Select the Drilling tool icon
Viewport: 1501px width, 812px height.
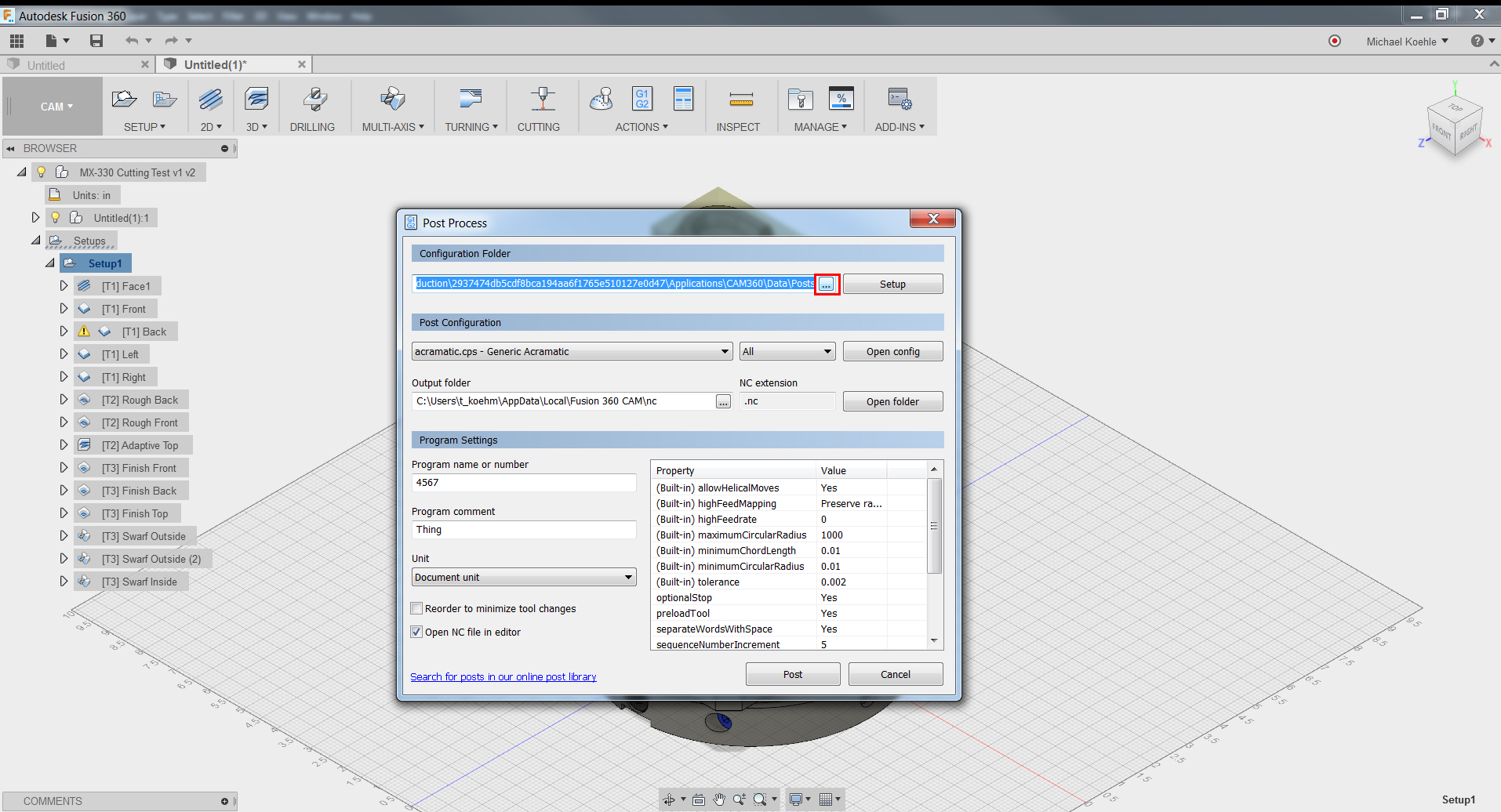(314, 99)
